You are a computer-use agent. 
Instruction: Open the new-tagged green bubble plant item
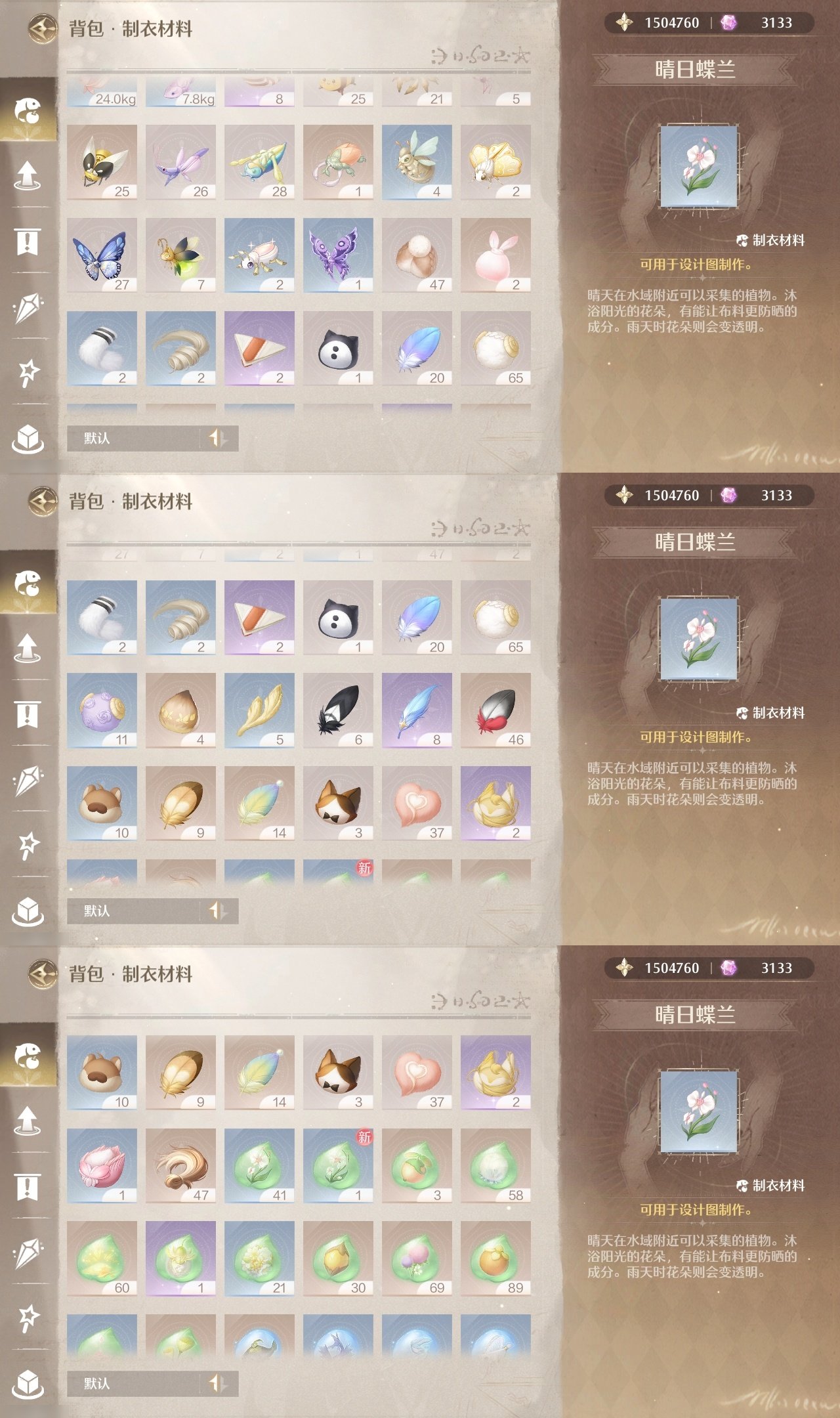(x=338, y=1166)
